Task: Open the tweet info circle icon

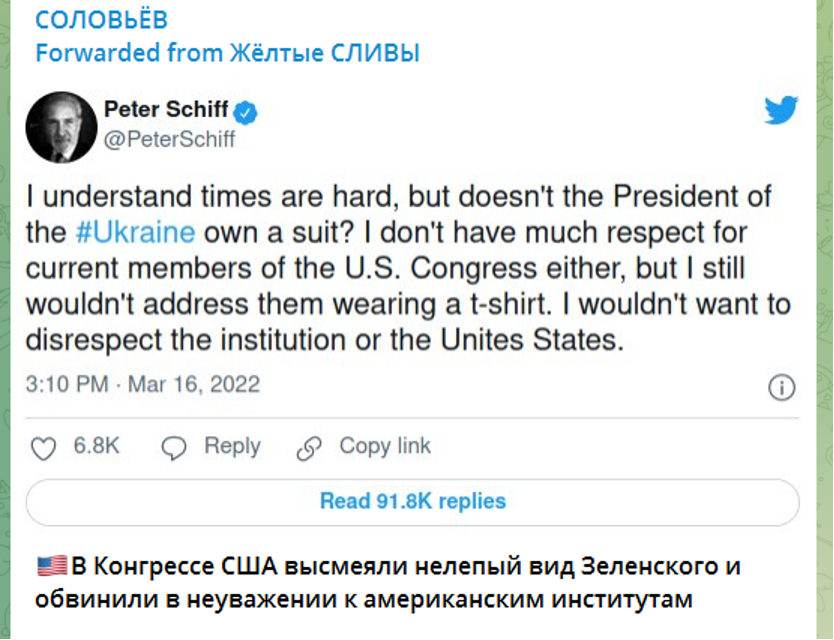Action: (781, 387)
